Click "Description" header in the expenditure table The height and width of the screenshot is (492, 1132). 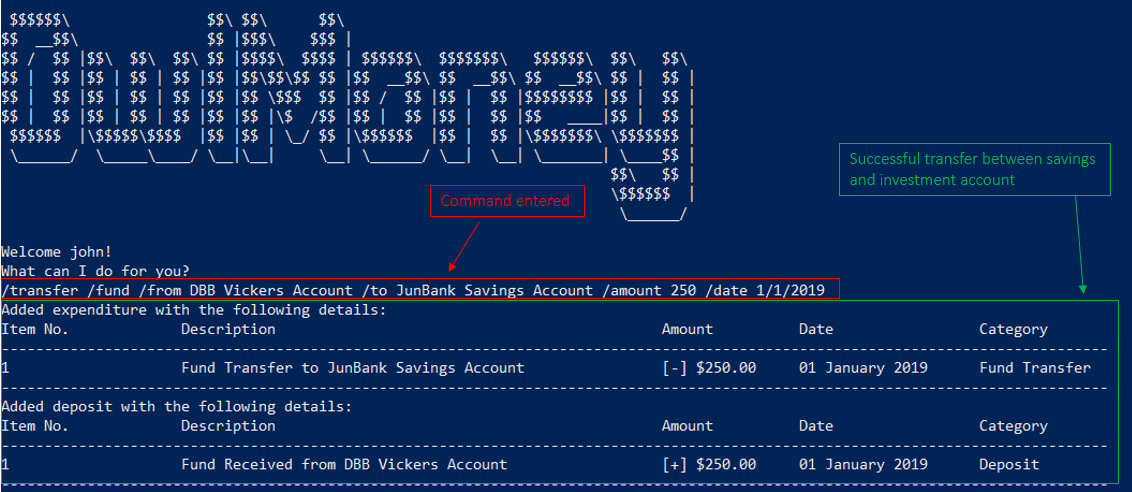(228, 329)
